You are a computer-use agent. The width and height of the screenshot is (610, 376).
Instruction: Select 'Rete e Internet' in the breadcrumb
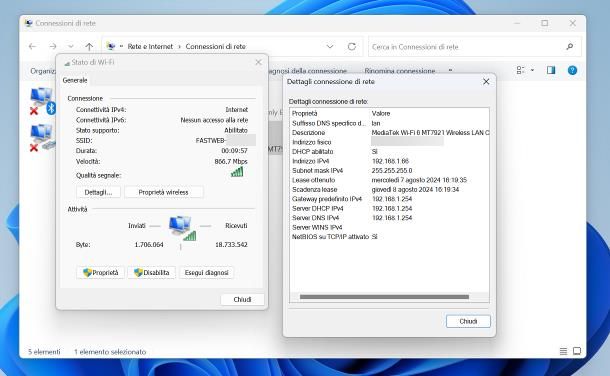click(x=150, y=47)
